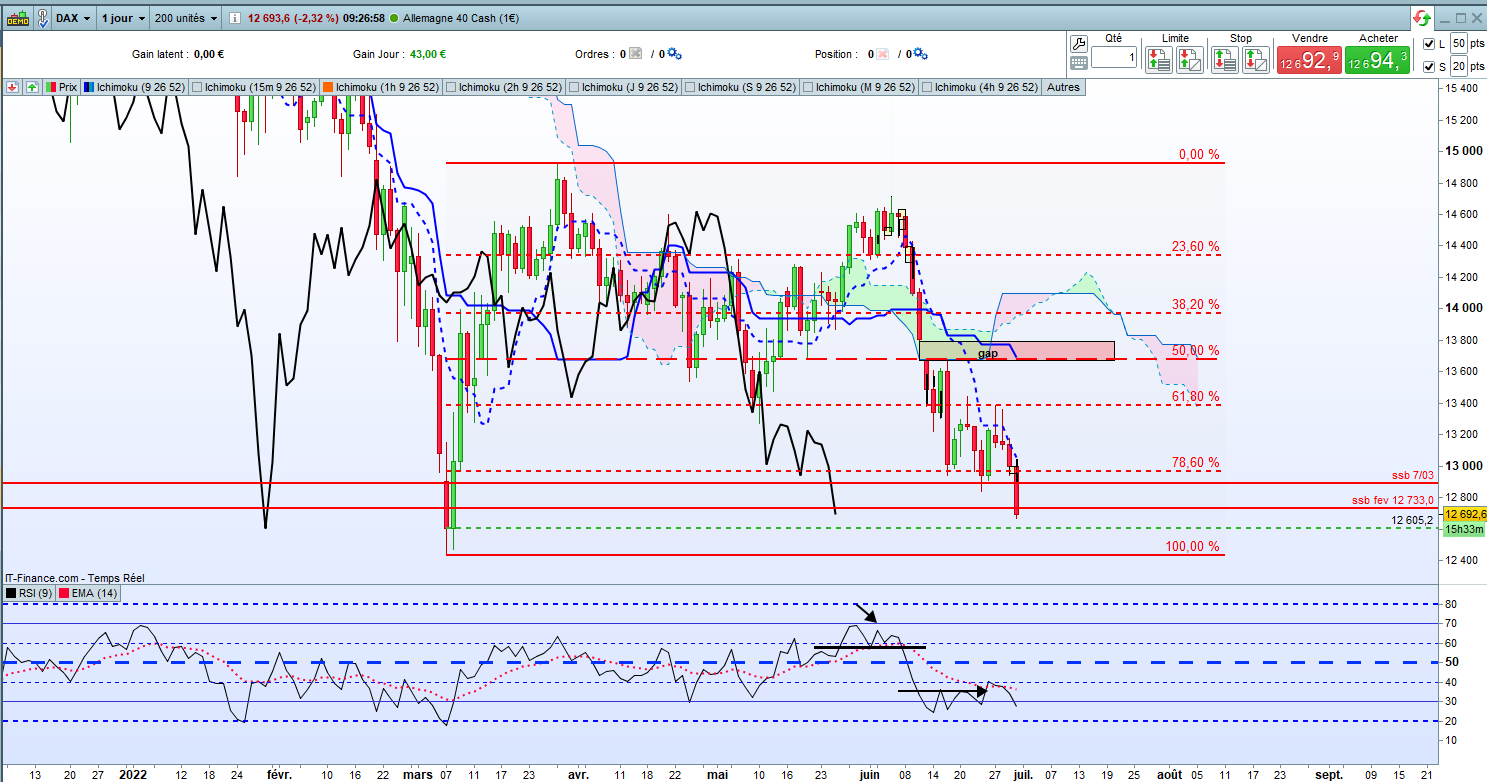Open the instrument information 'i' icon
Viewport: 1487px width, 782px height.
(233, 19)
